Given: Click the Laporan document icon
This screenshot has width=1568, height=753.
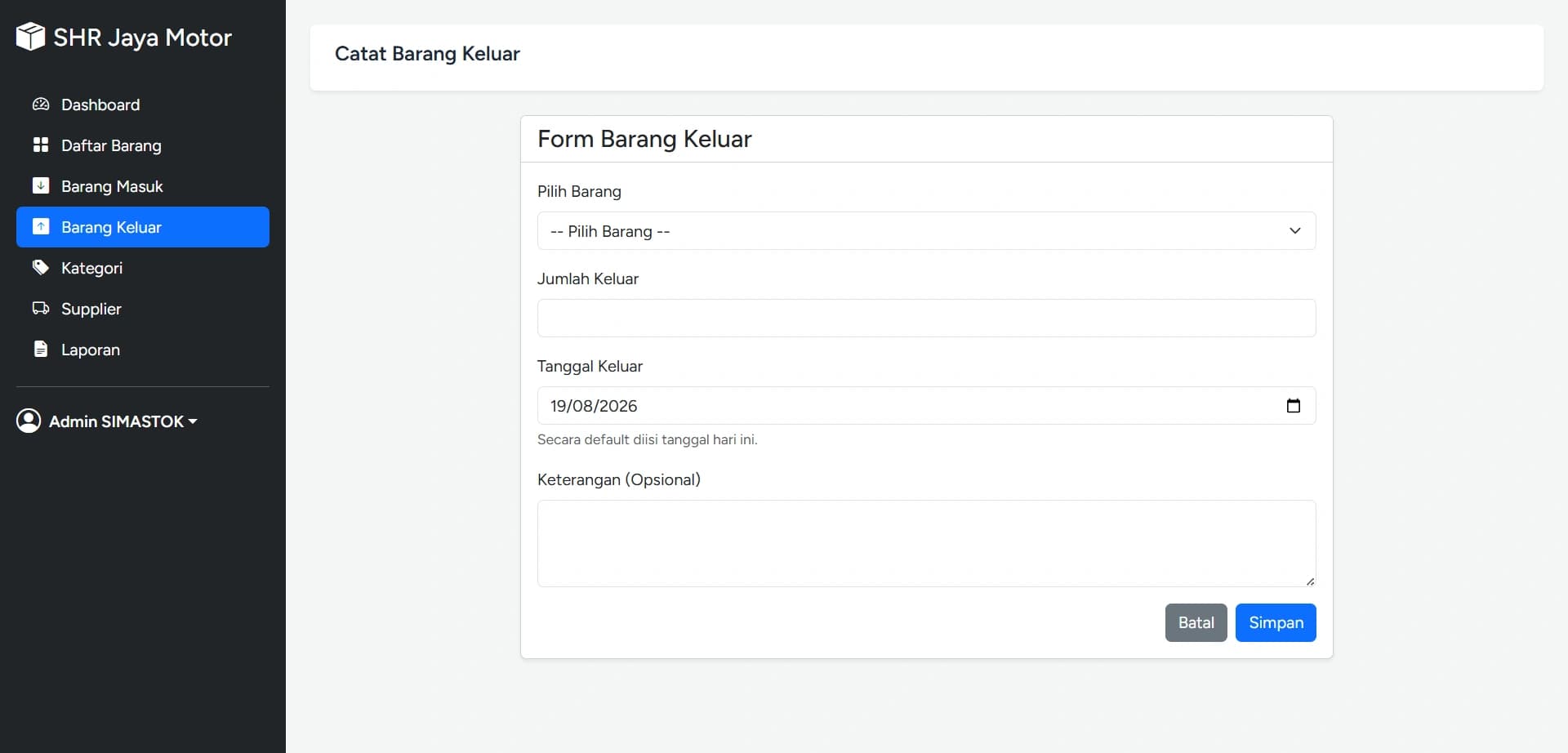Looking at the screenshot, I should [x=41, y=350].
